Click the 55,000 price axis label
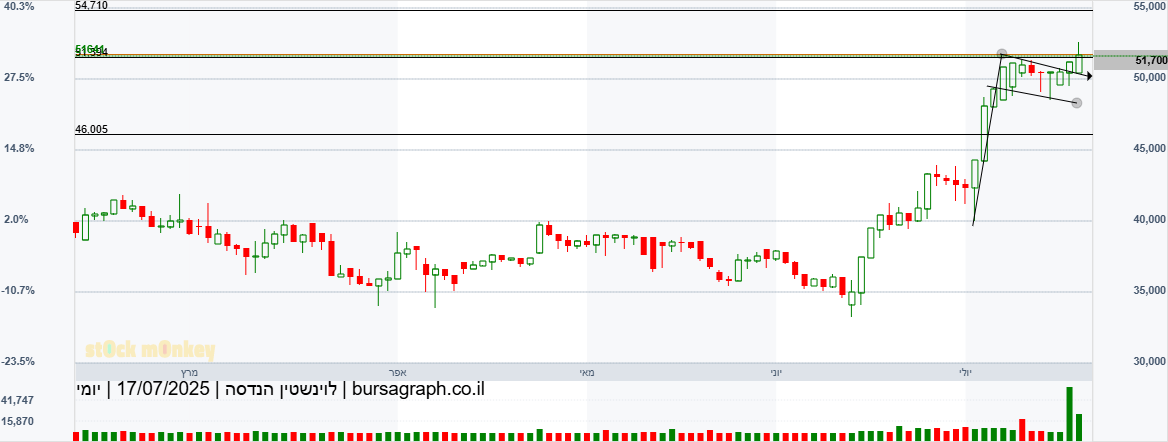Image resolution: width=1168 pixels, height=442 pixels. 1151,7
